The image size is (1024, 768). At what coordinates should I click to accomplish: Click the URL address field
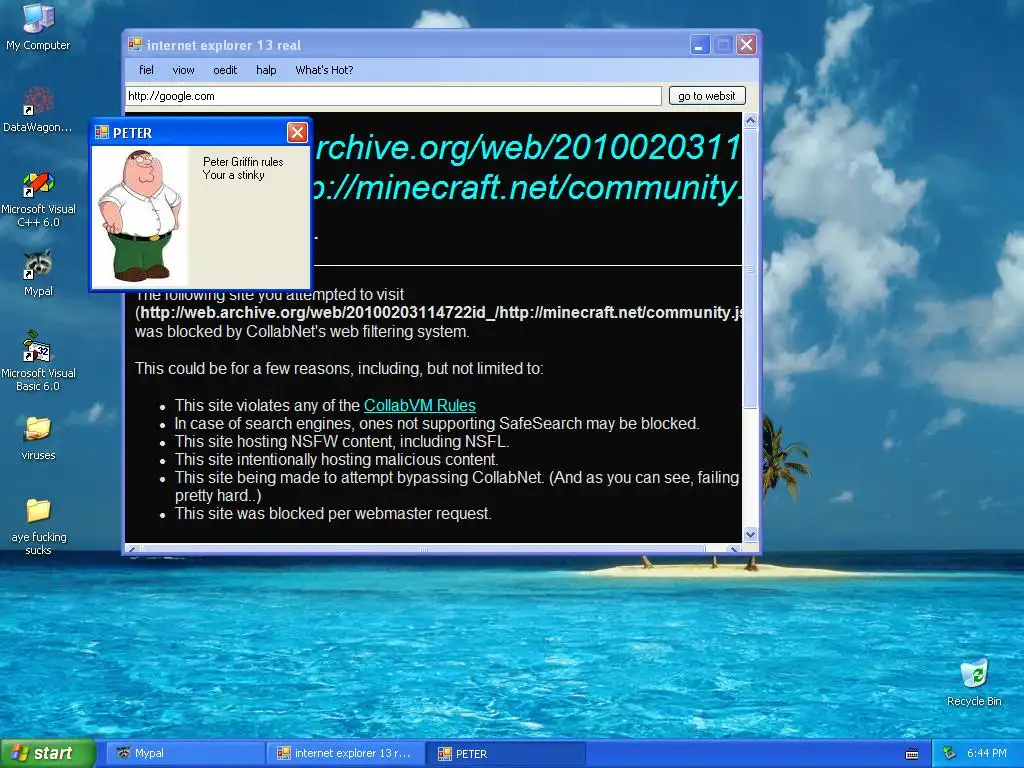pos(394,96)
